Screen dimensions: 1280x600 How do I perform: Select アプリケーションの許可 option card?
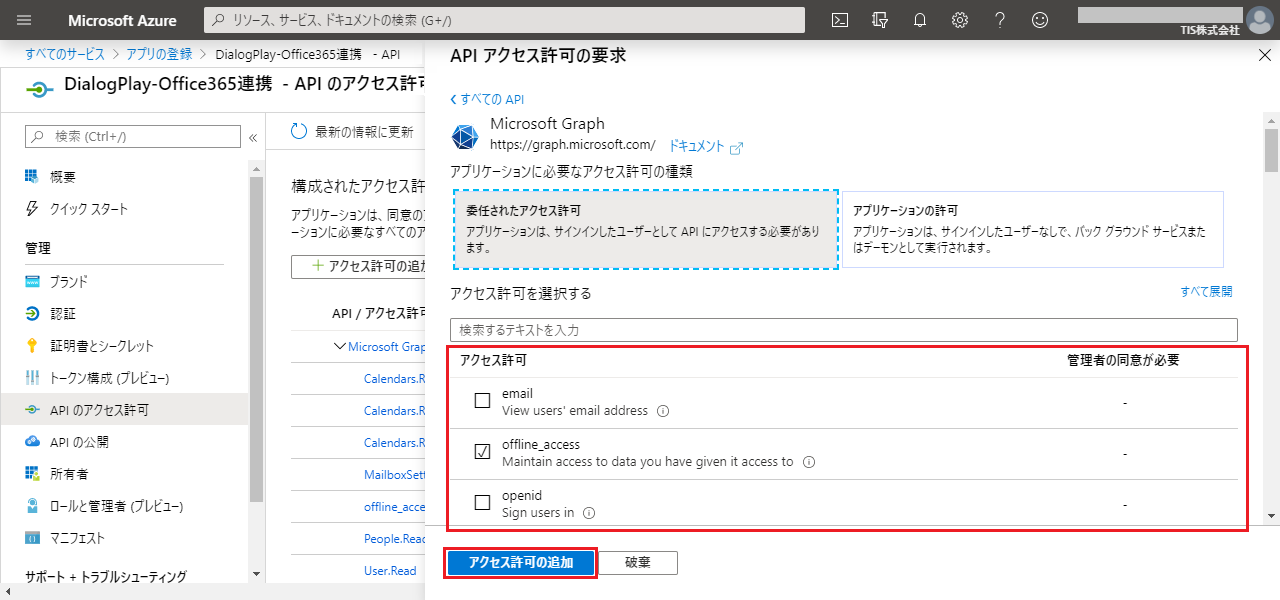coord(1032,229)
